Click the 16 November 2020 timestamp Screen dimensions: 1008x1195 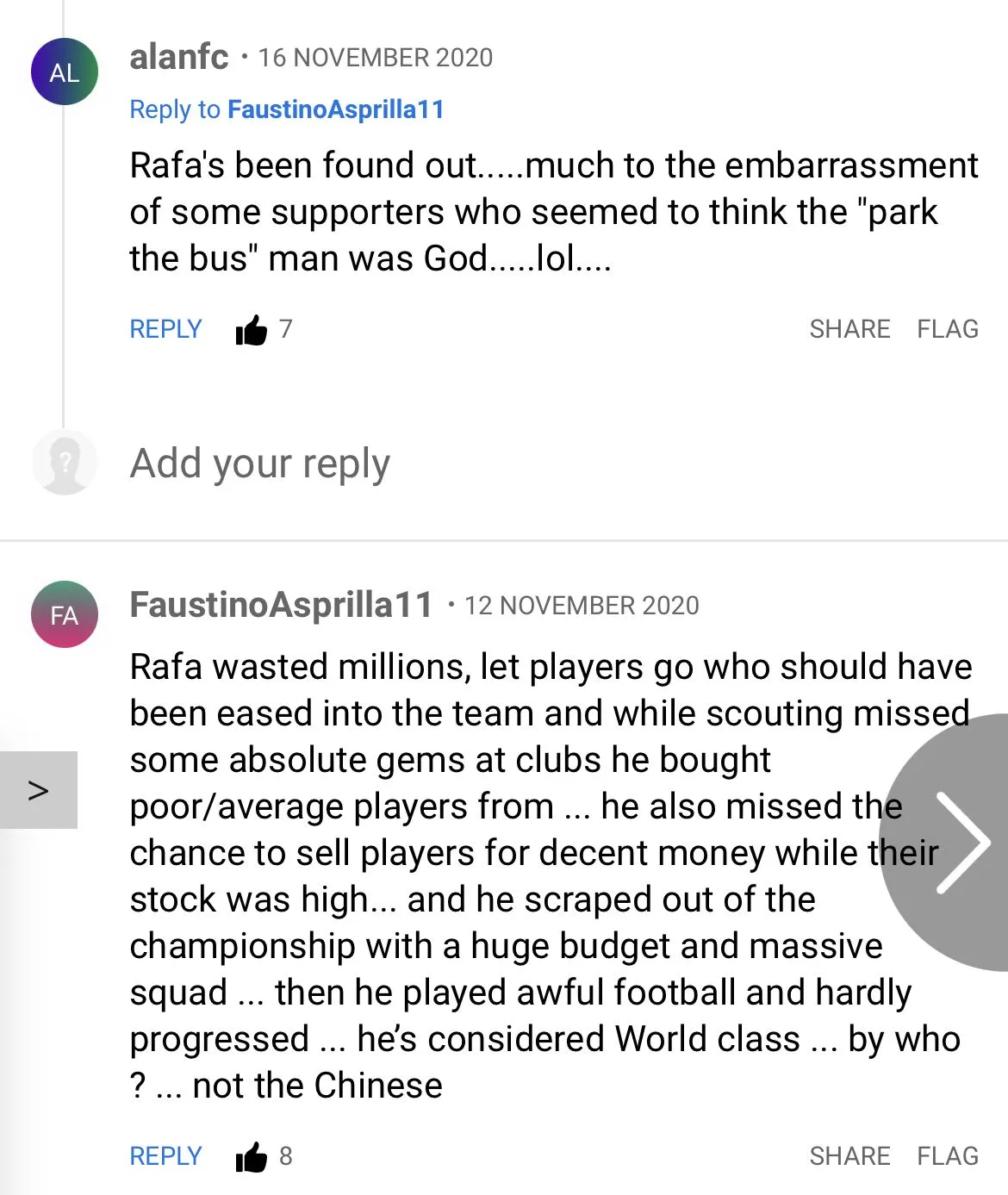376,58
